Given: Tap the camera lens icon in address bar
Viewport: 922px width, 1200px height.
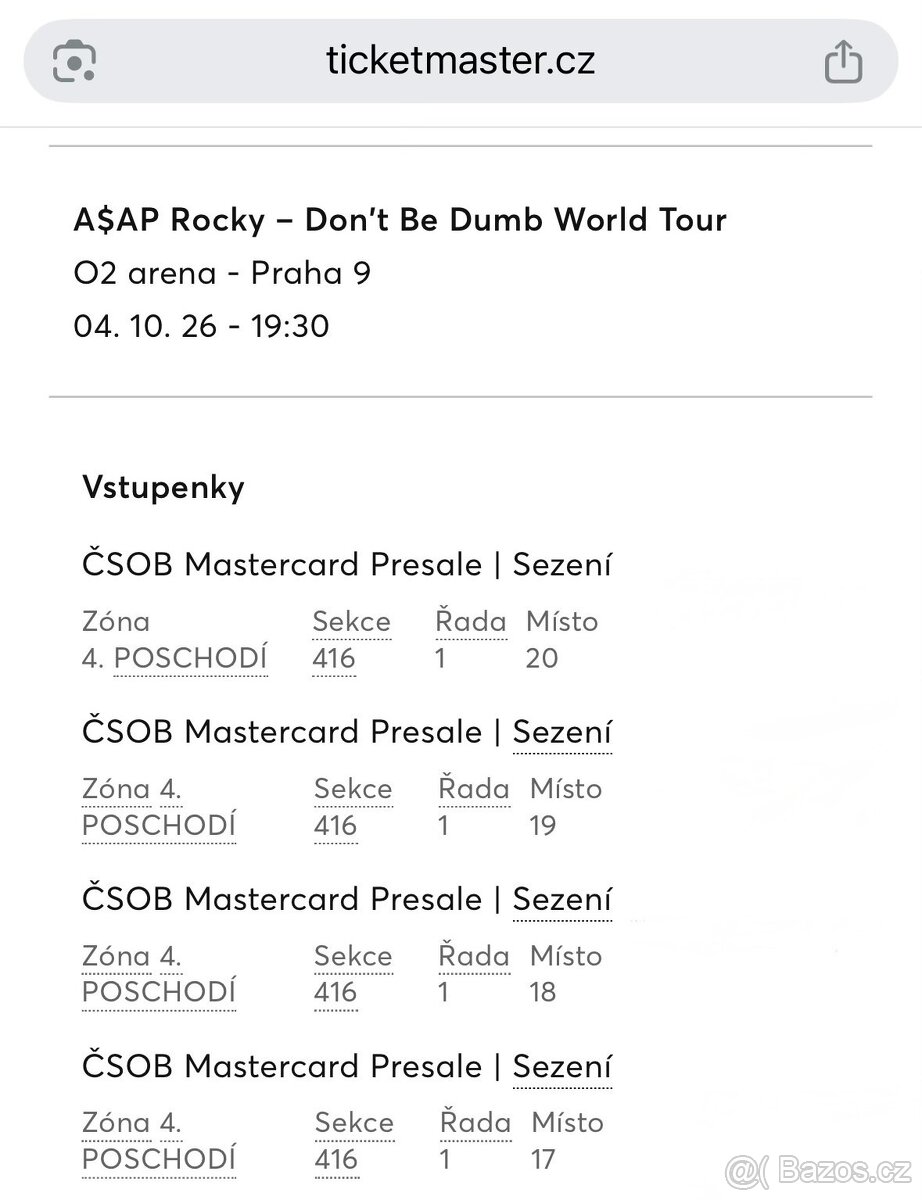Looking at the screenshot, I should (74, 63).
